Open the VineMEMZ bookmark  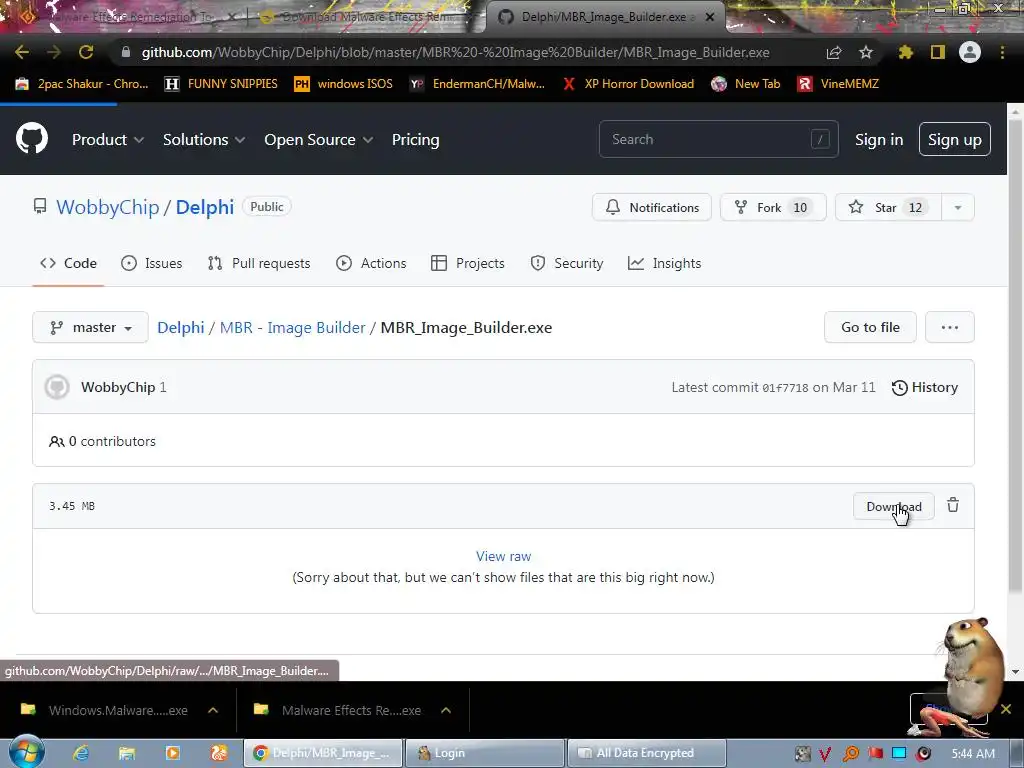(838, 84)
